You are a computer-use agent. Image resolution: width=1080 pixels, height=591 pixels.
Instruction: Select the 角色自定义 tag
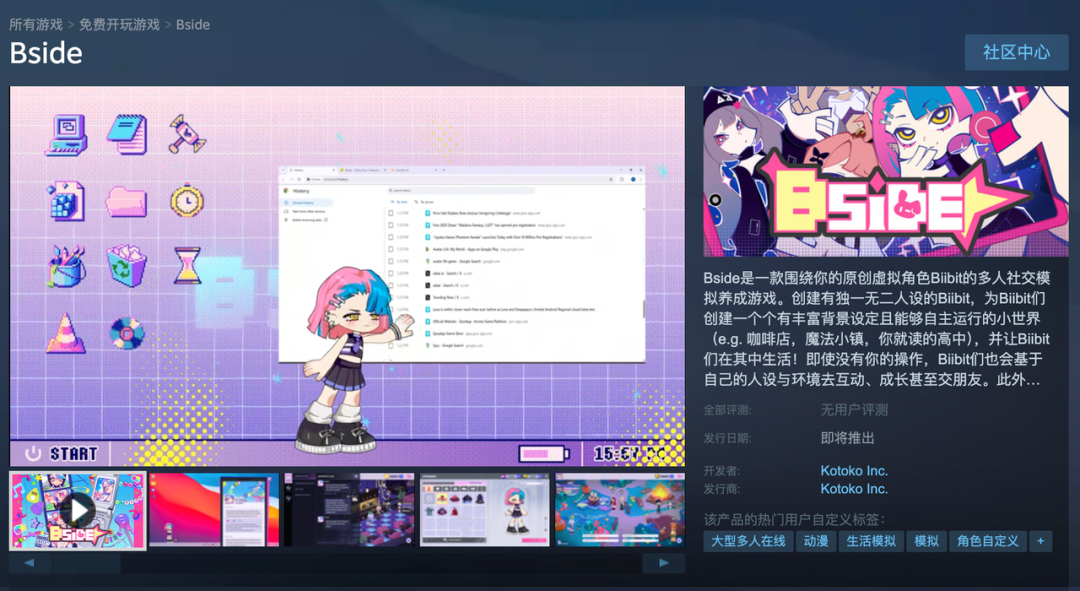tap(988, 541)
